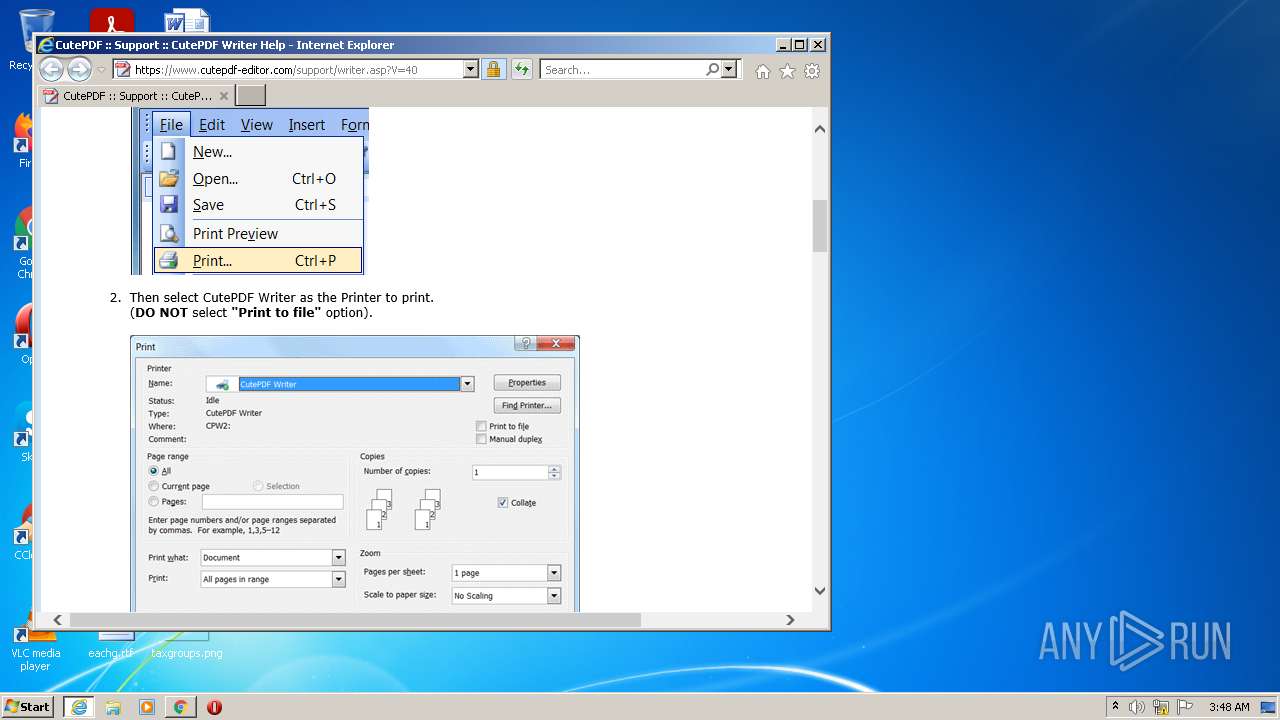The width and height of the screenshot is (1280, 720).
Task: Refresh the page with the green arrows icon
Action: (521, 70)
